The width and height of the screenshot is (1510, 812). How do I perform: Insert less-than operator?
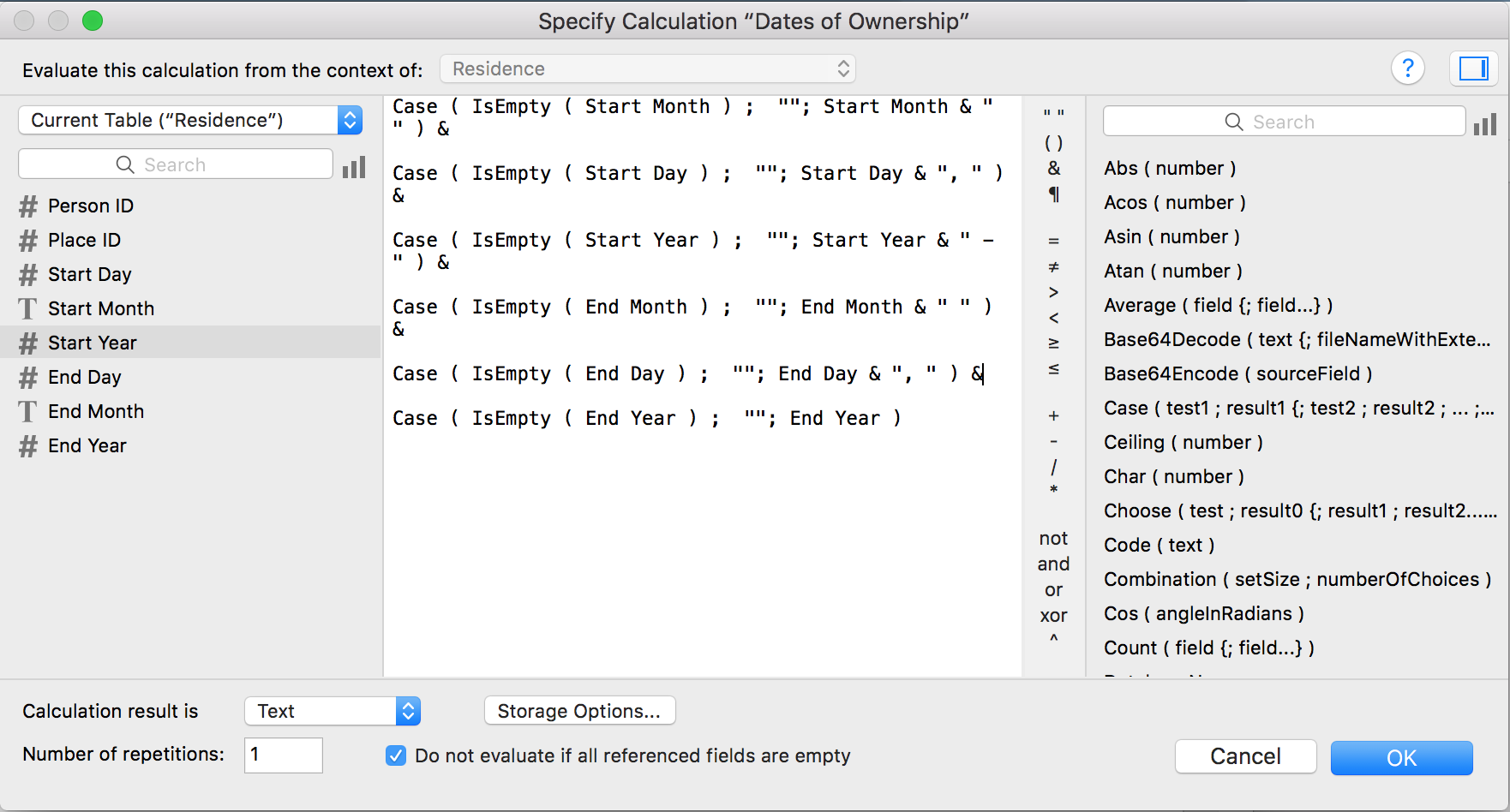point(1054,318)
